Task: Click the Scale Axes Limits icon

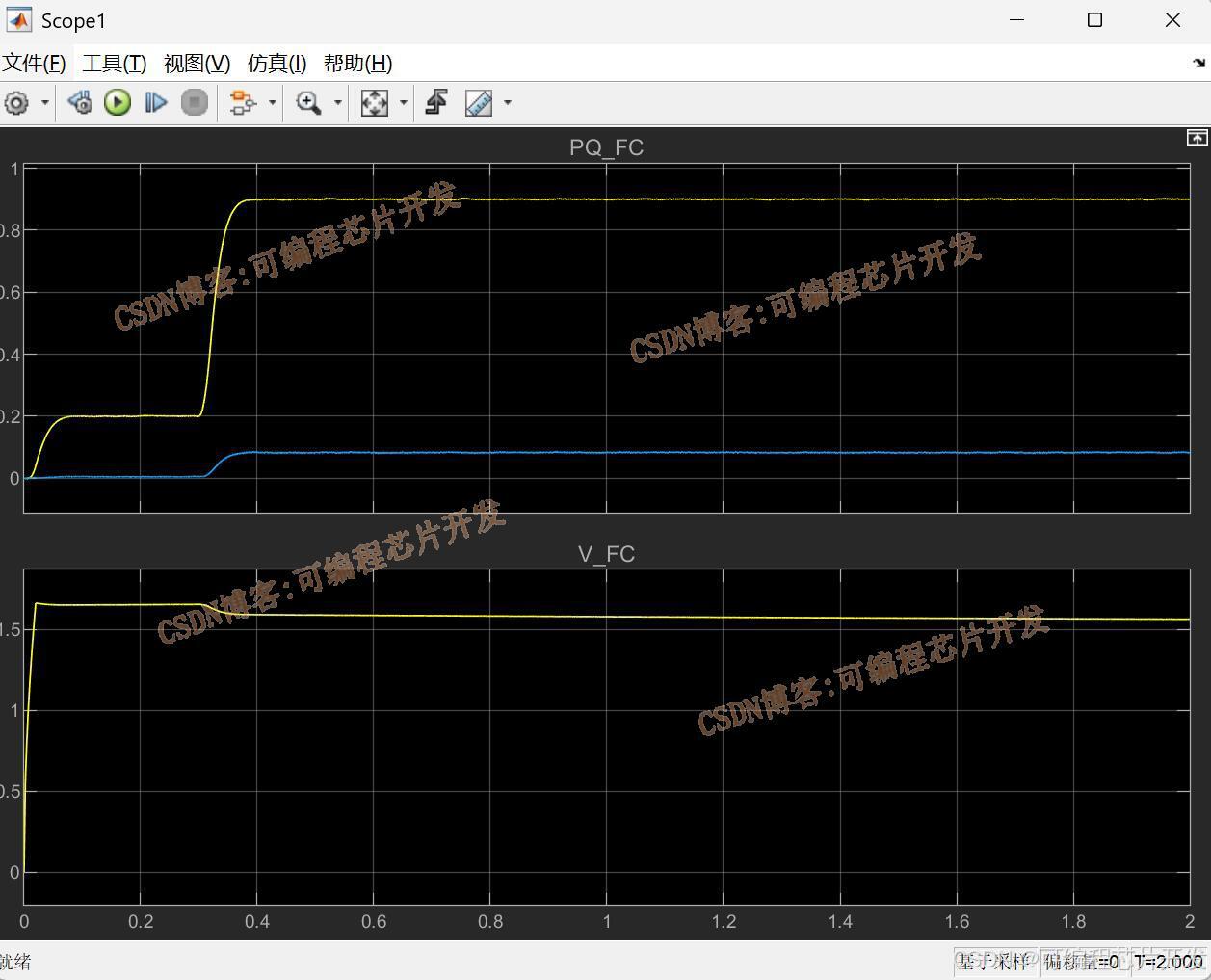Action: point(374,102)
